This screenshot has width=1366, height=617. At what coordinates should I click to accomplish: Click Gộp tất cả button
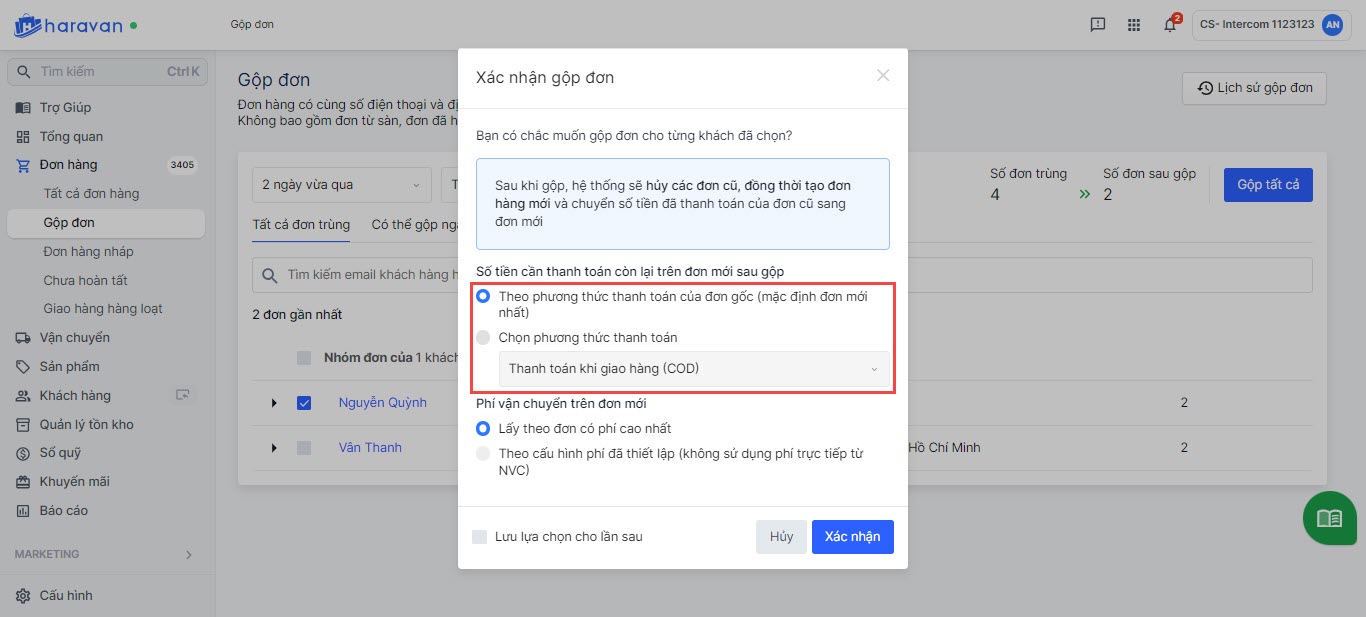point(1268,185)
